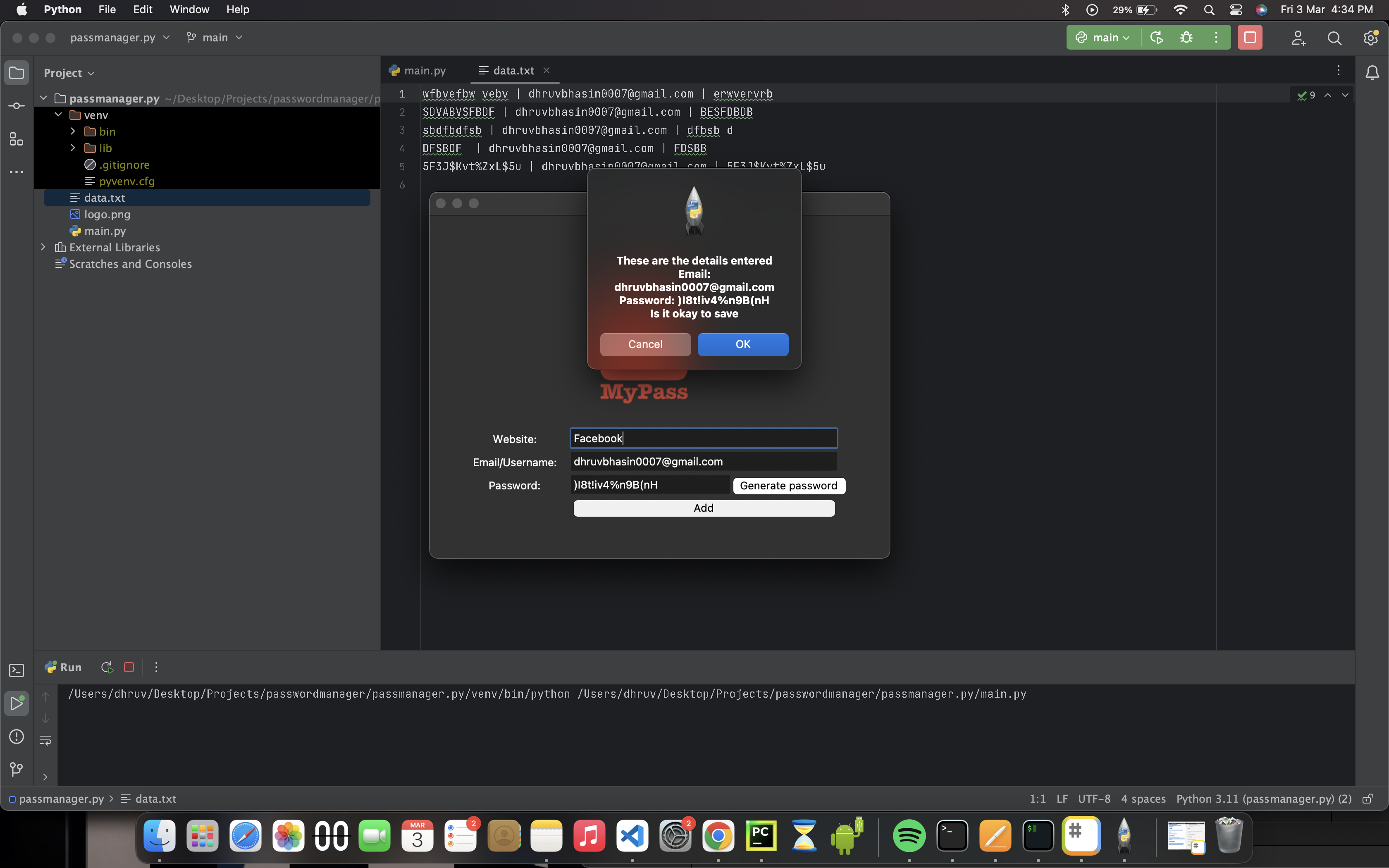Click the Debug bug icon in toolbar

[1186, 38]
